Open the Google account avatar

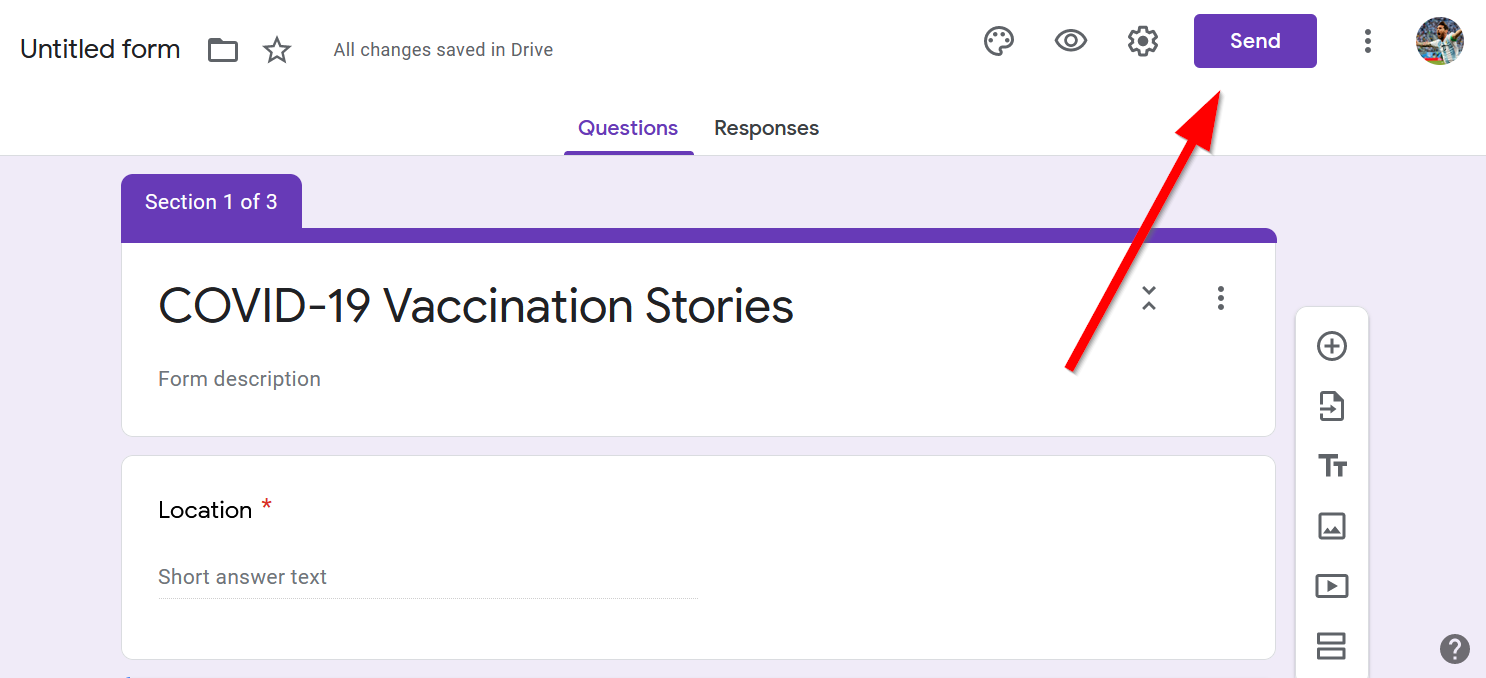pos(1439,41)
